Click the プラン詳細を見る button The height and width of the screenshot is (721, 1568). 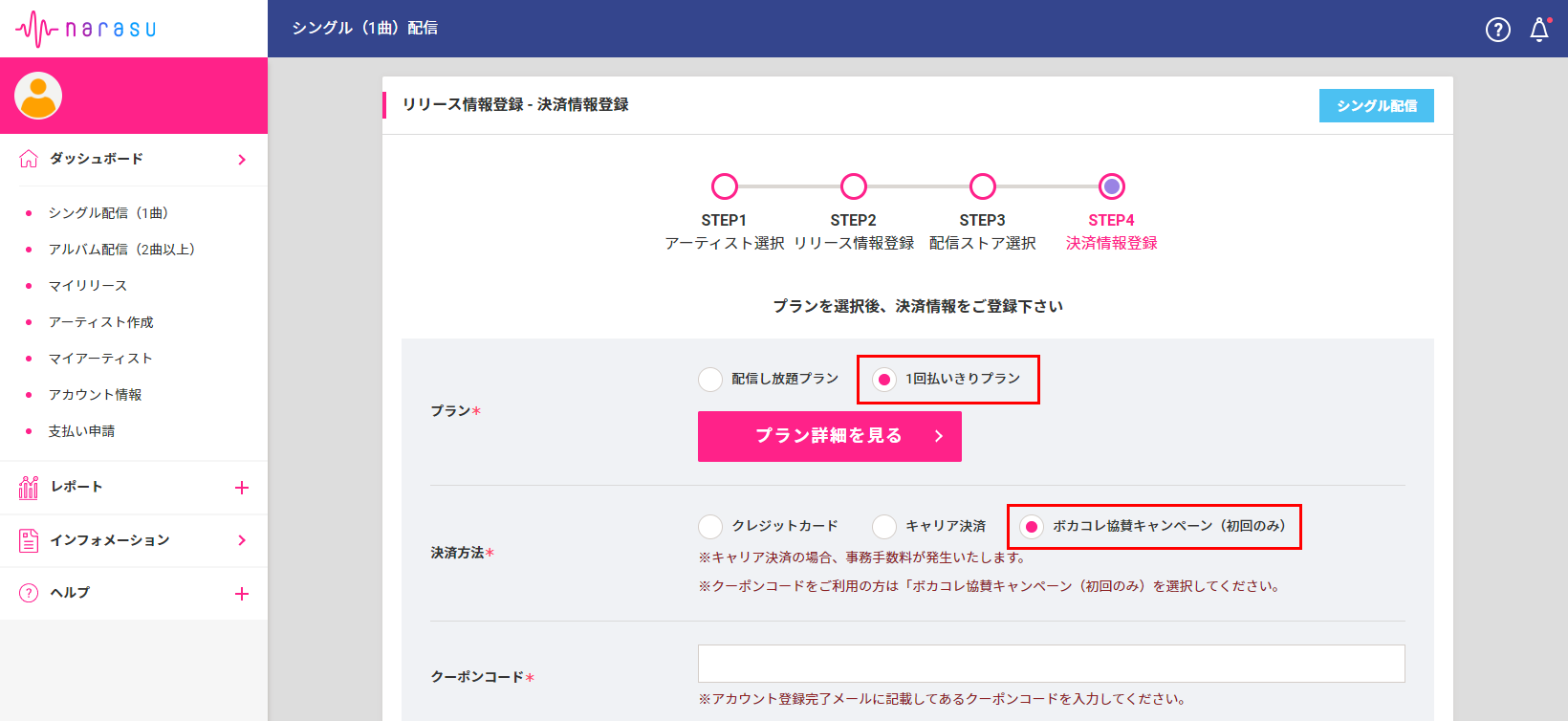pyautogui.click(x=829, y=436)
